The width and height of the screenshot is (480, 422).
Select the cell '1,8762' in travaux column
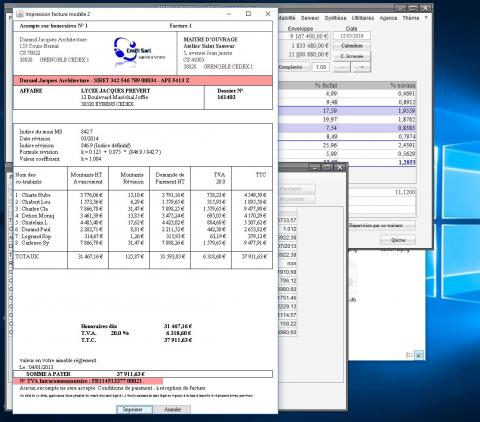point(377,119)
